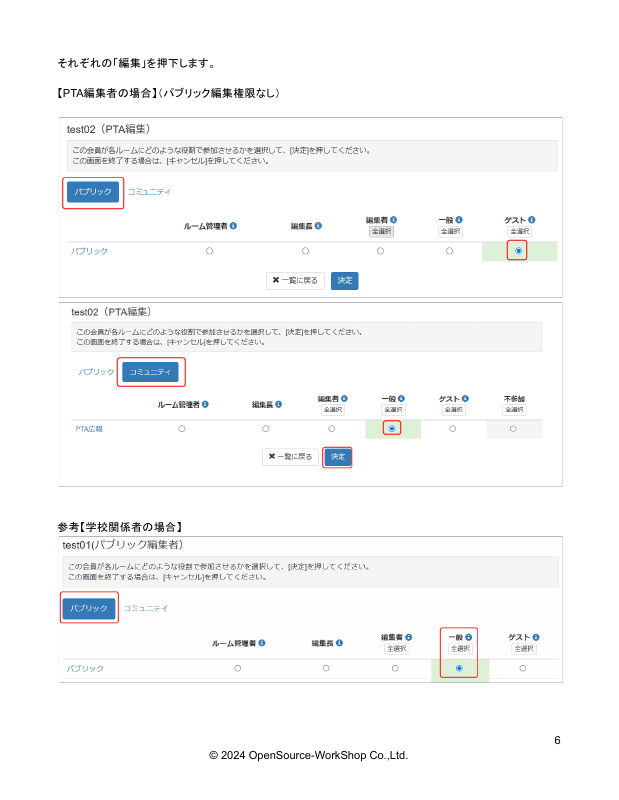Select ルーム管理者 radio in test02 パブリック row
Image resolution: width=619 pixels, height=800 pixels.
(x=209, y=251)
